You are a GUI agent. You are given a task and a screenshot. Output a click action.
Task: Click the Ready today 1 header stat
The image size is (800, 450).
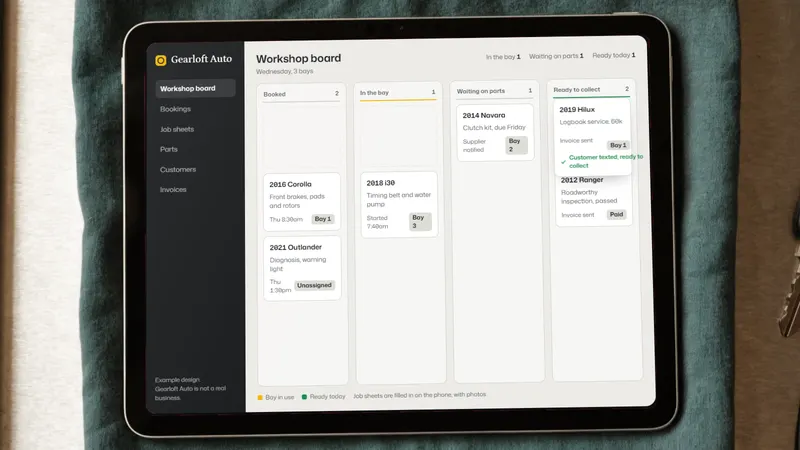click(614, 55)
